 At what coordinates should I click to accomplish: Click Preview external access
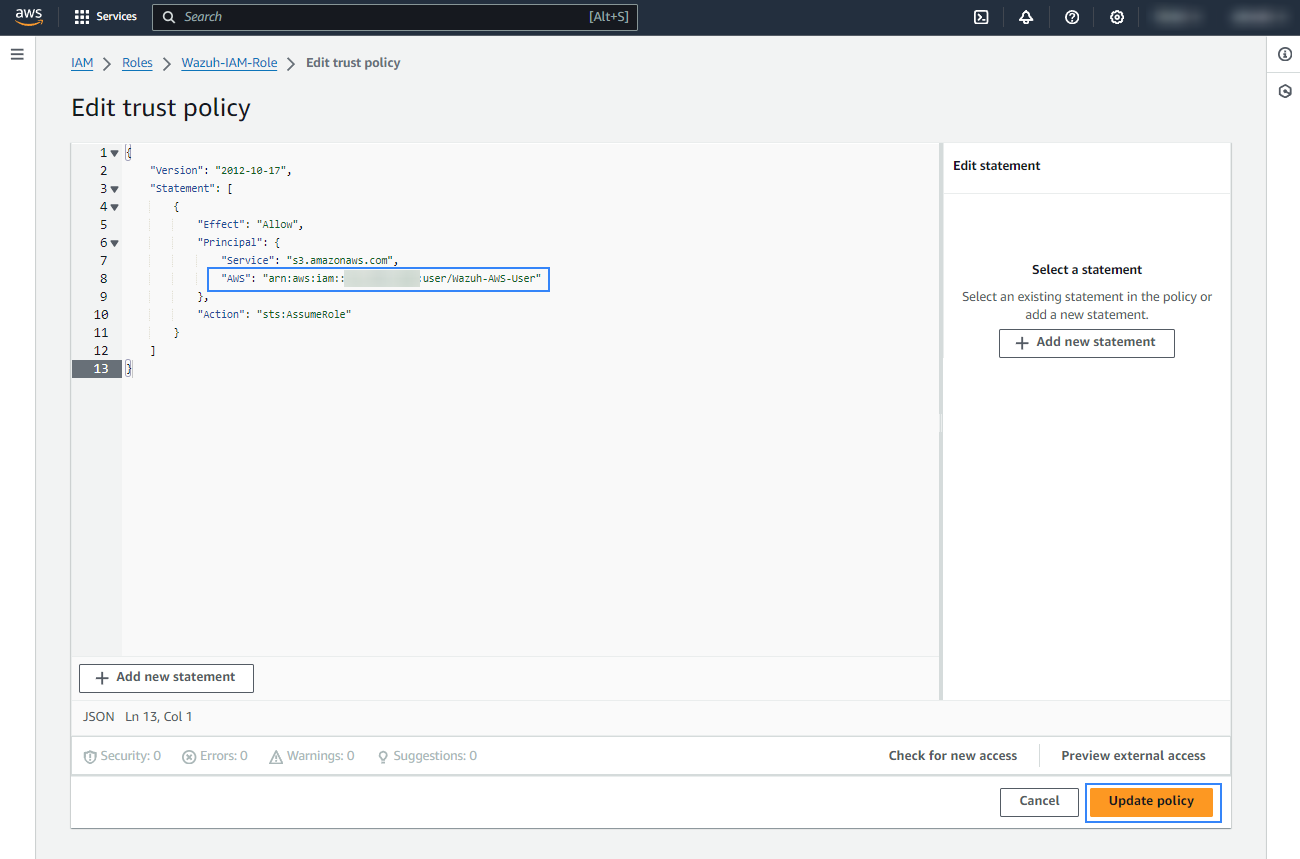1133,755
